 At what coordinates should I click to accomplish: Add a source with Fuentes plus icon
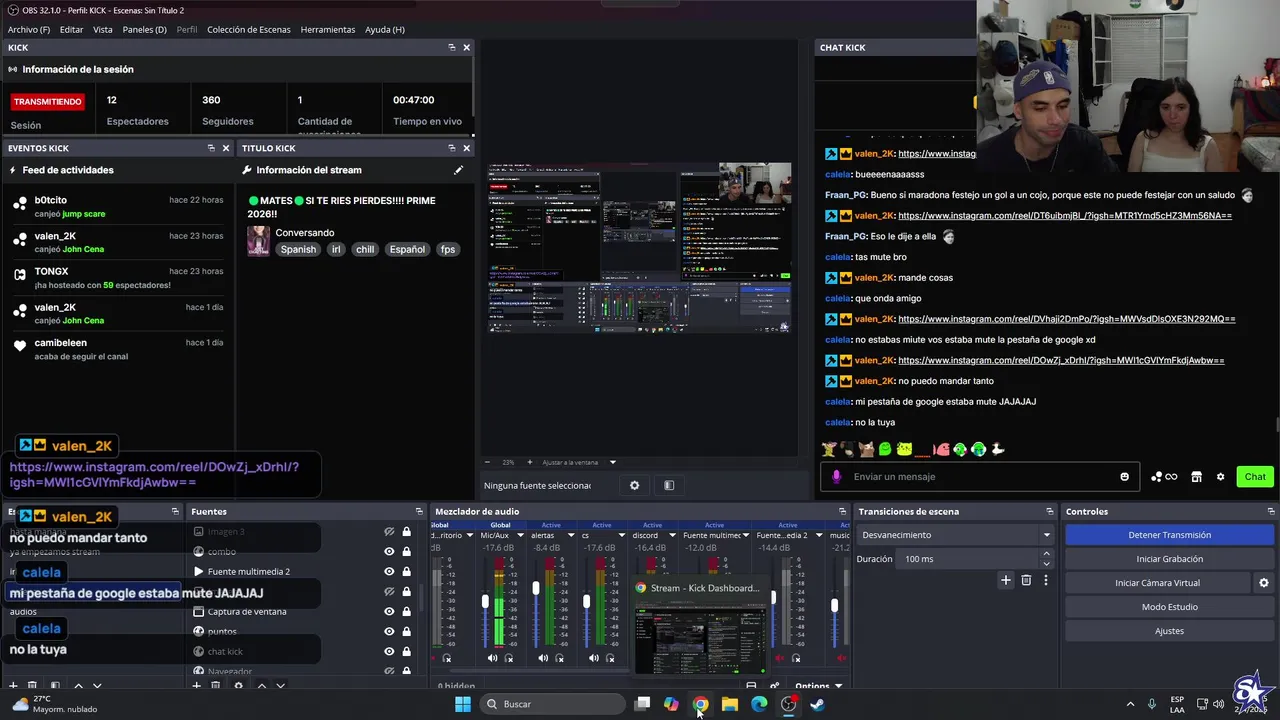coord(196,686)
